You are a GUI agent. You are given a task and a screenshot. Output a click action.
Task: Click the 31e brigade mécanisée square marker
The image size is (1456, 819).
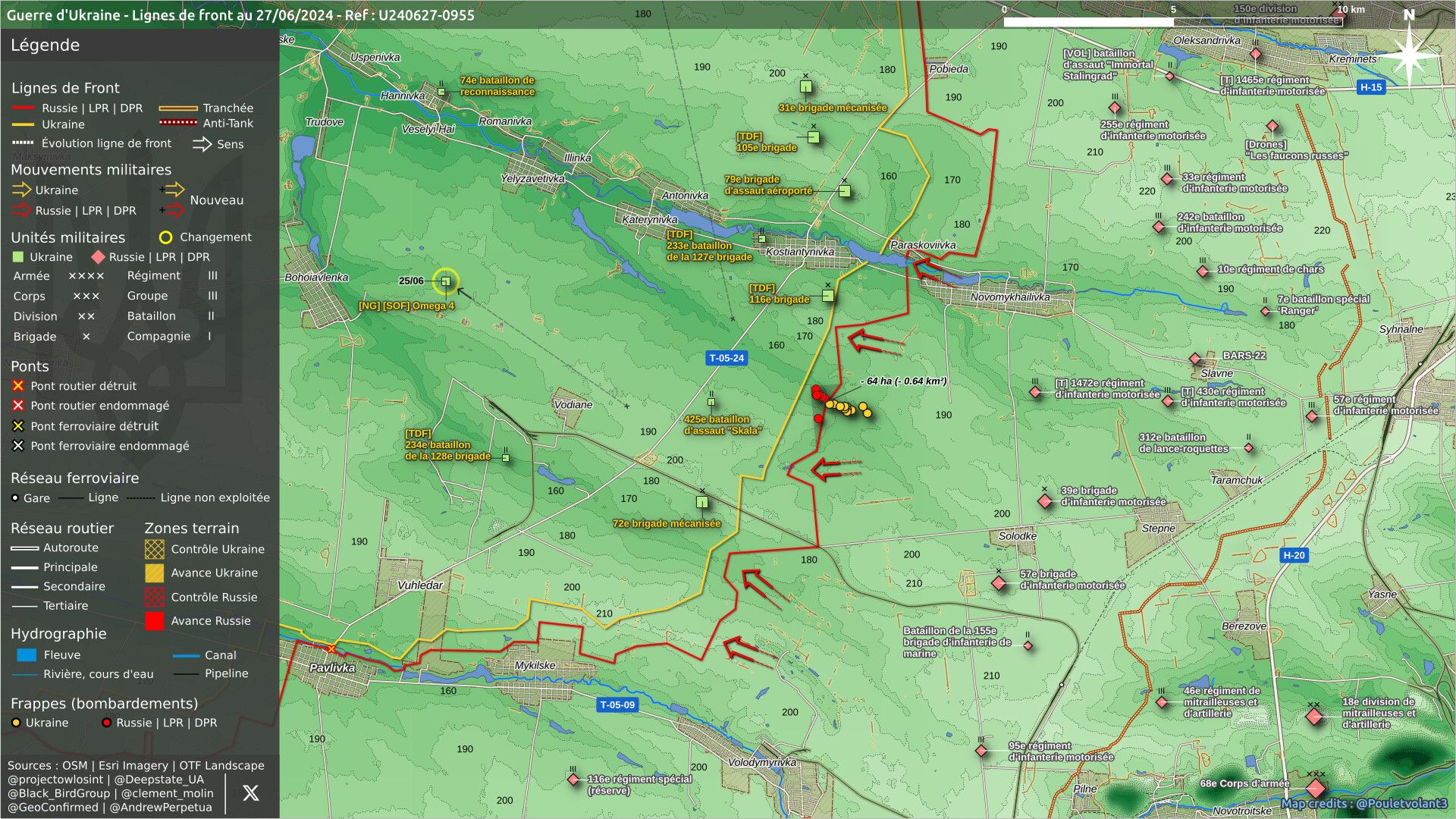pos(805,87)
